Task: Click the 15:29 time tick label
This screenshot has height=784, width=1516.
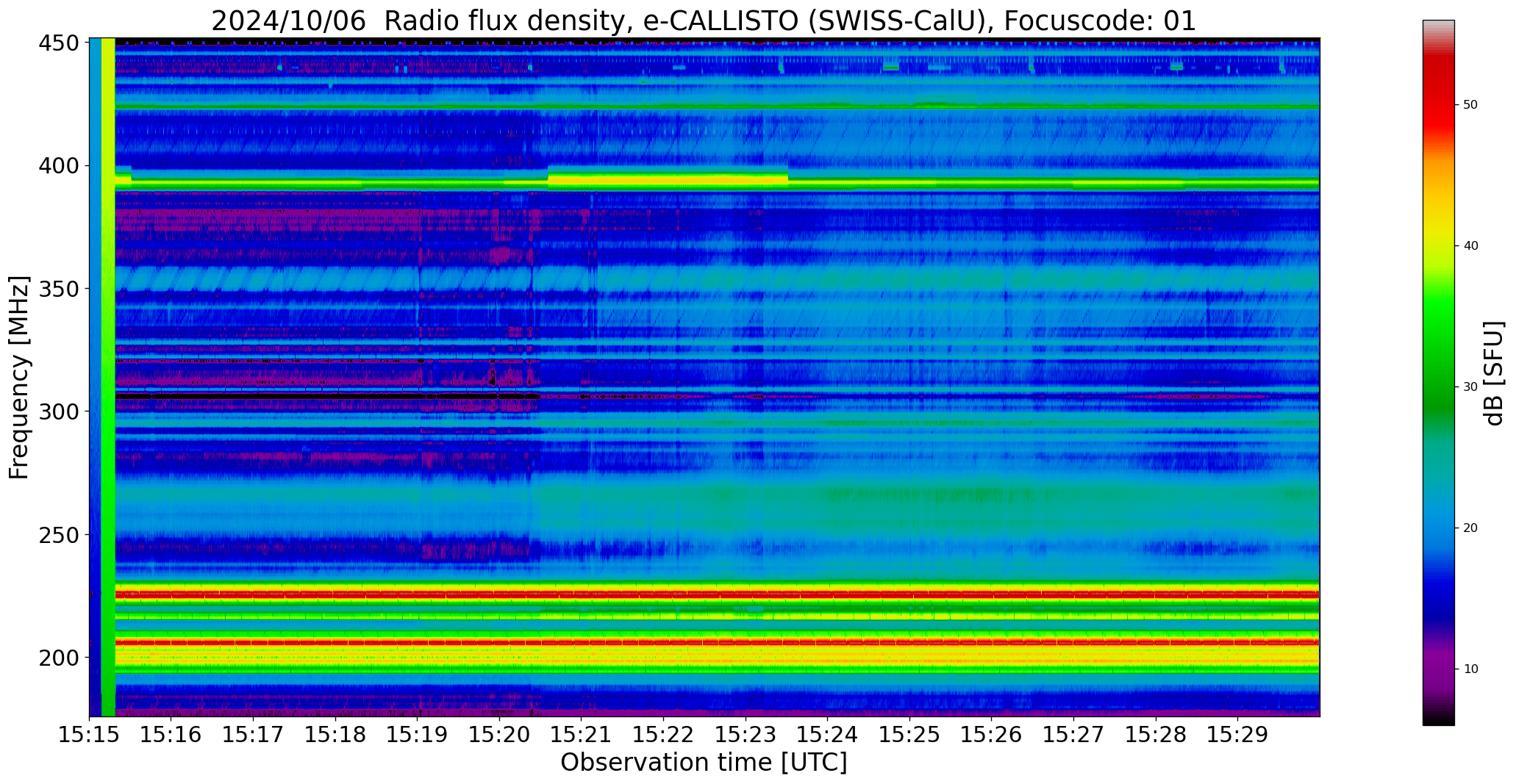Action: point(1237,734)
